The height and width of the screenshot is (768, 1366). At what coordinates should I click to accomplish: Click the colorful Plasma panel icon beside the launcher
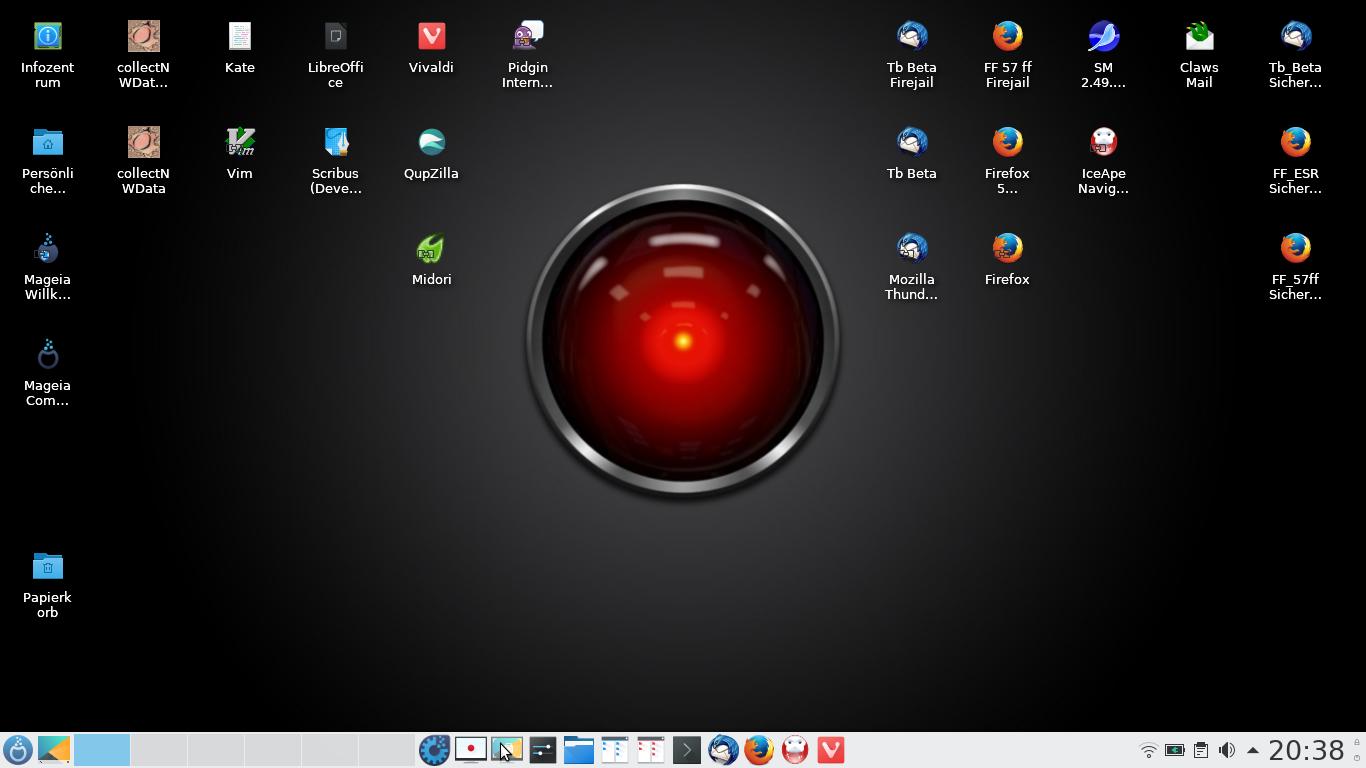coord(54,750)
